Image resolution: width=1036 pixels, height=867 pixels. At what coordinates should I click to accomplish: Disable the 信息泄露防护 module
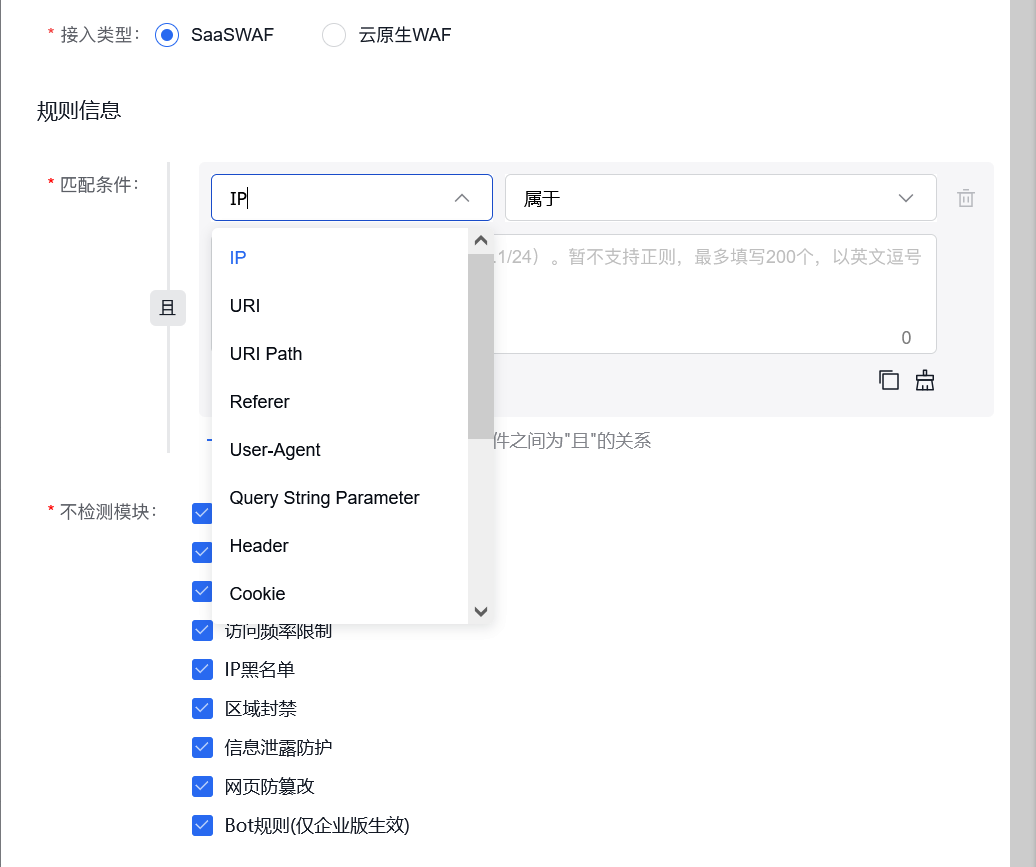(201, 746)
